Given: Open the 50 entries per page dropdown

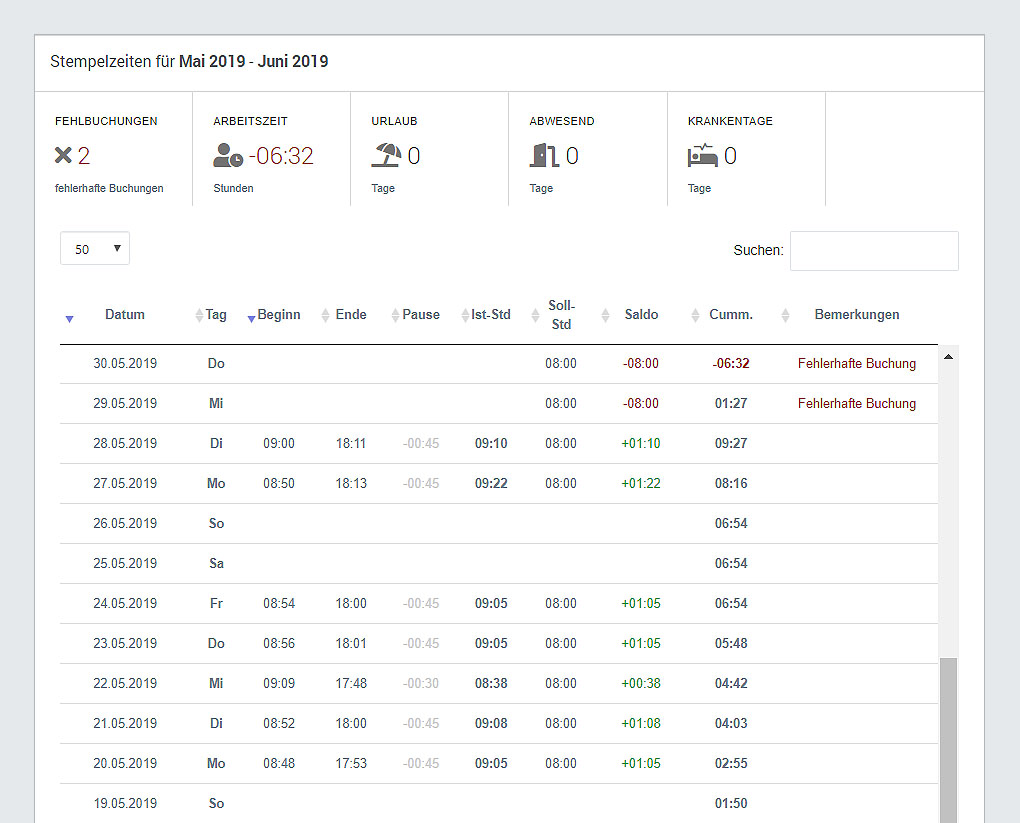Looking at the screenshot, I should [x=95, y=249].
